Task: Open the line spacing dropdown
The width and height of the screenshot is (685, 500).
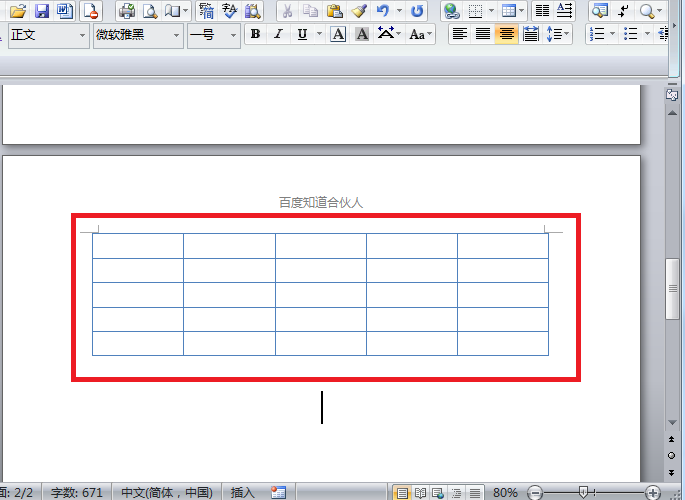Action: (x=558, y=34)
